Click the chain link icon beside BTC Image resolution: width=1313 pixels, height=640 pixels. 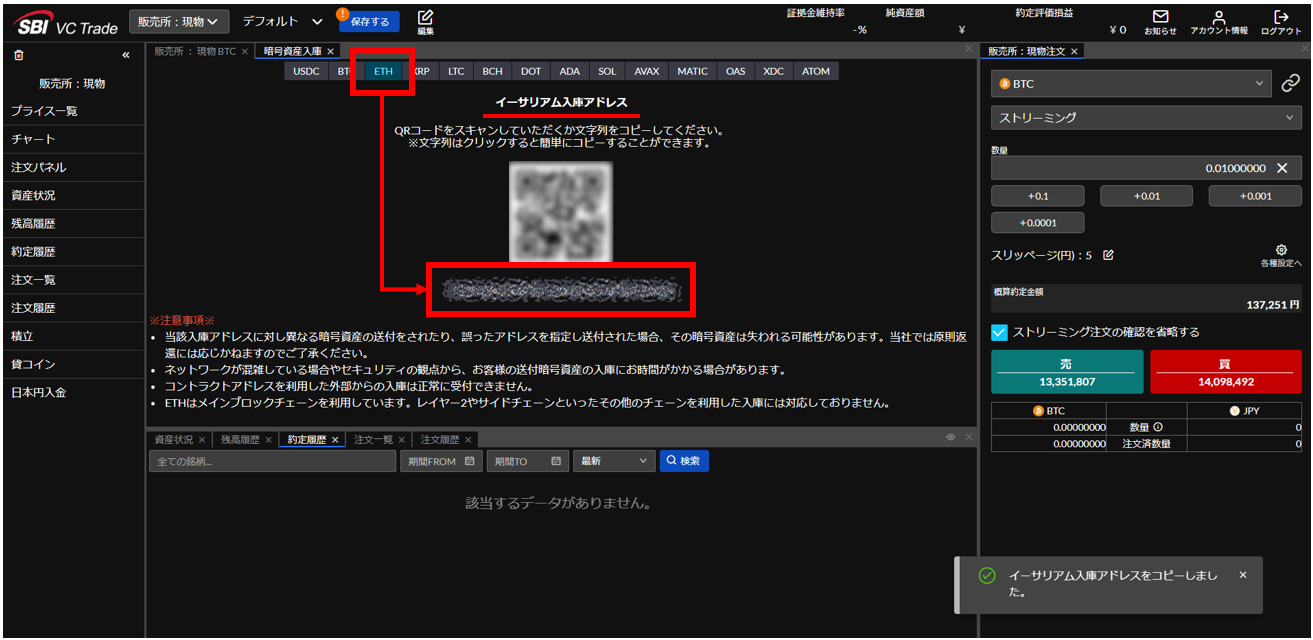point(1290,84)
